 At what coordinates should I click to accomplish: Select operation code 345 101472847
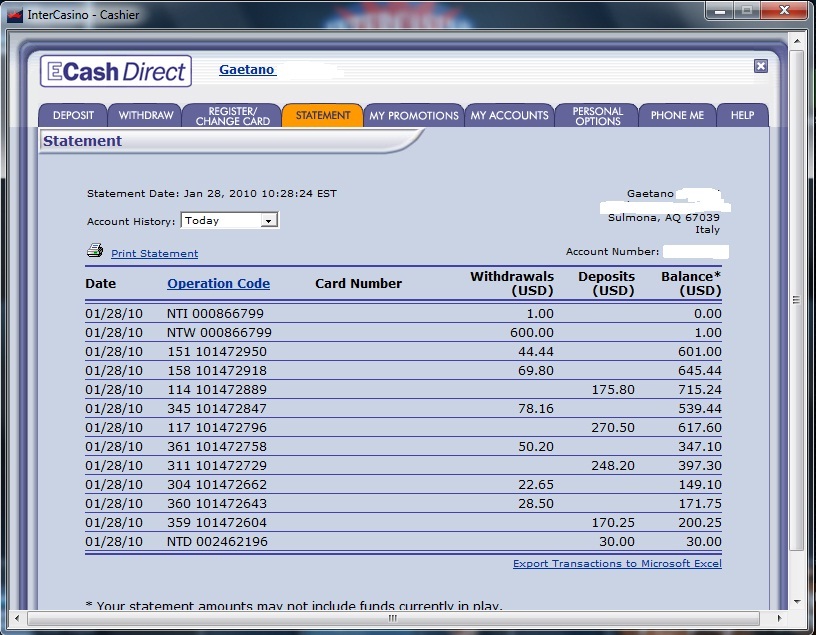coord(217,409)
